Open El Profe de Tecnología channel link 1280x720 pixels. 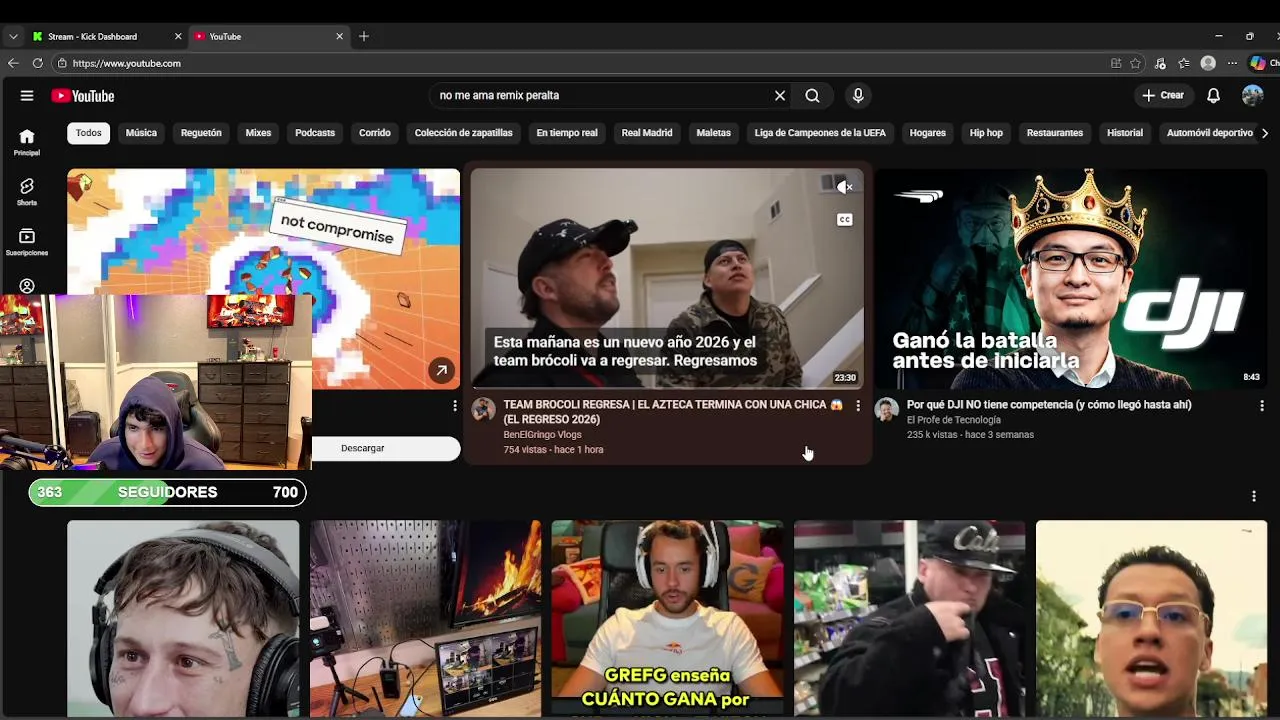(x=953, y=420)
